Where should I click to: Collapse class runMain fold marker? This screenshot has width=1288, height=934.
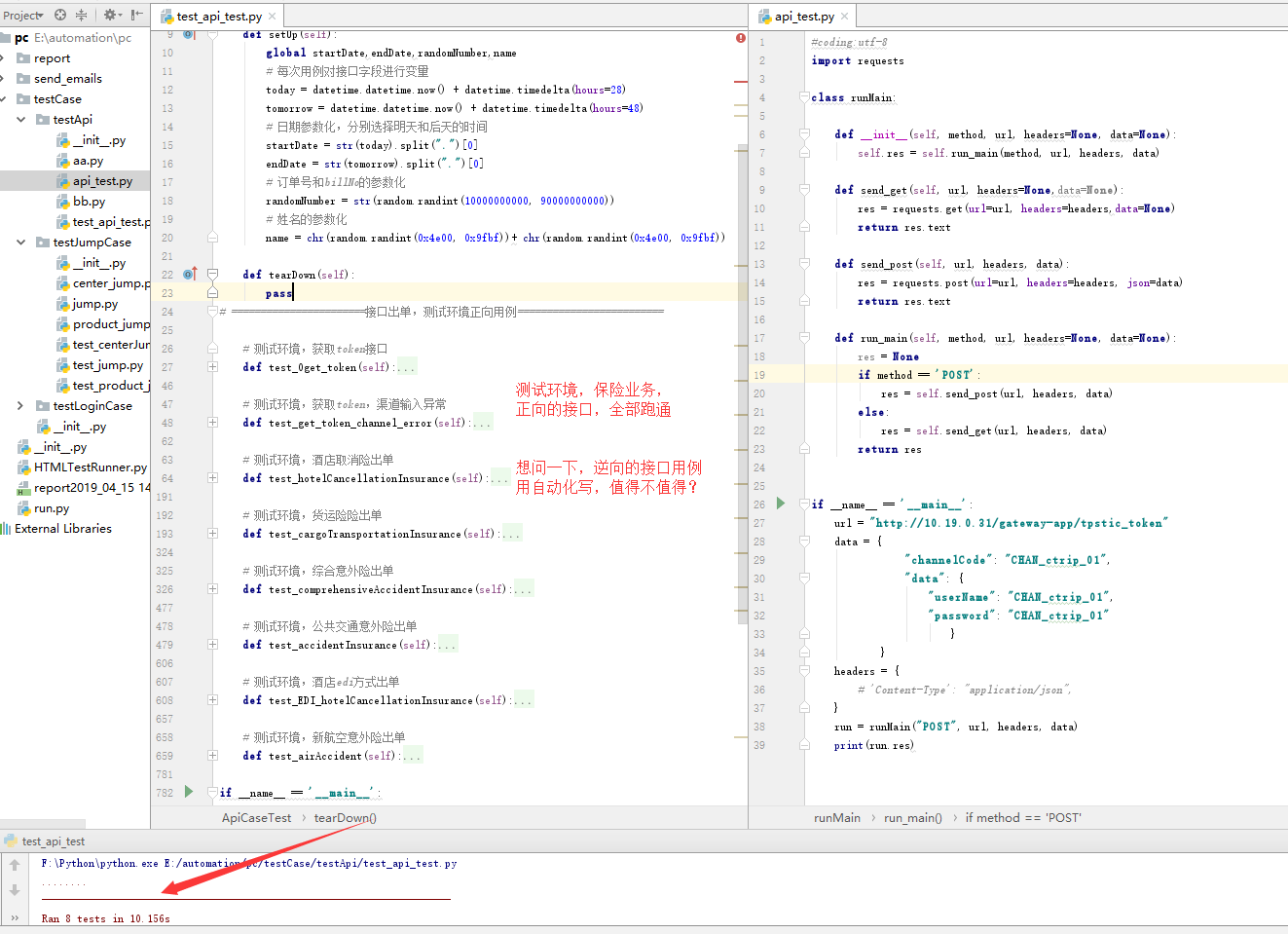tap(805, 97)
